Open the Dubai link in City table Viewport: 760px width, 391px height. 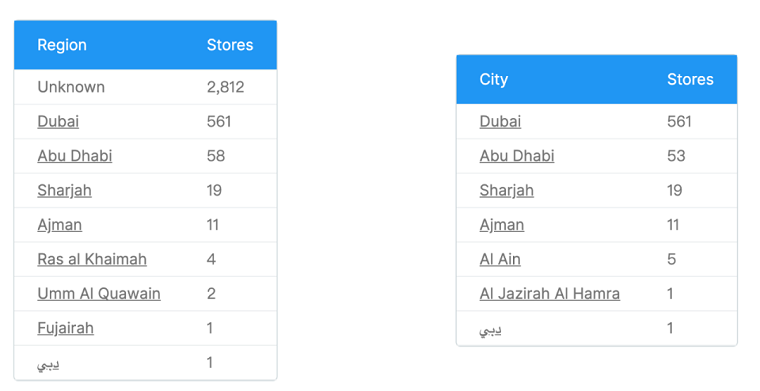tap(500, 122)
